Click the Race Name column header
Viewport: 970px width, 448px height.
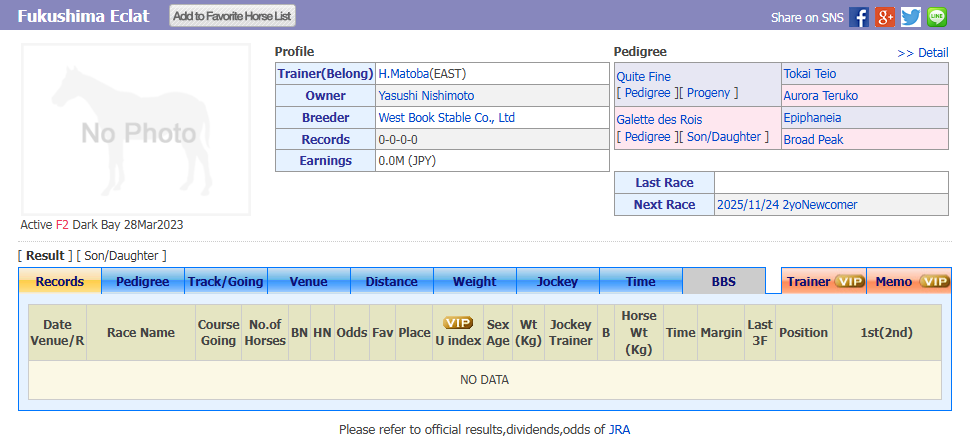pyautogui.click(x=141, y=332)
